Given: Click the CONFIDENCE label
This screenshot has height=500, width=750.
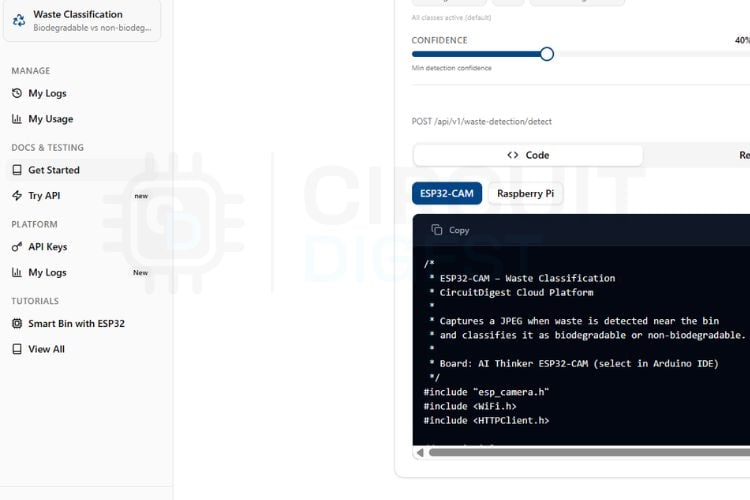Looking at the screenshot, I should [x=440, y=40].
